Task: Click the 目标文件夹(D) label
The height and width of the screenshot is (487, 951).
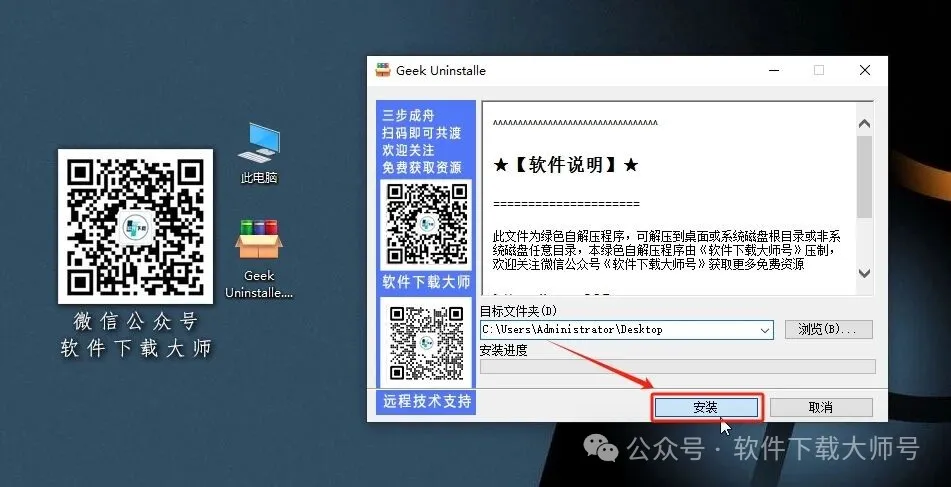Action: [518, 311]
